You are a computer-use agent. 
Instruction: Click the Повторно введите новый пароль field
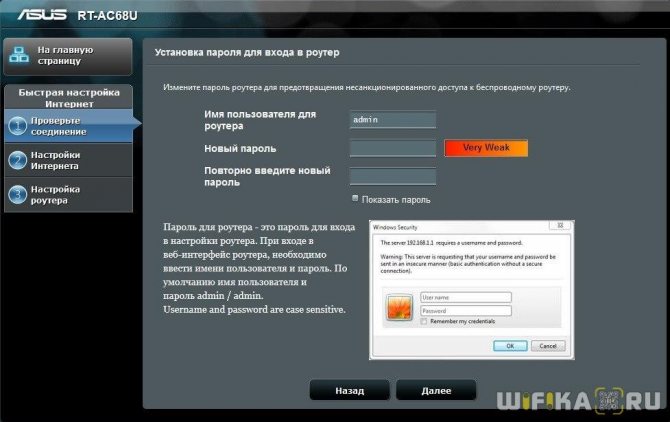point(393,176)
